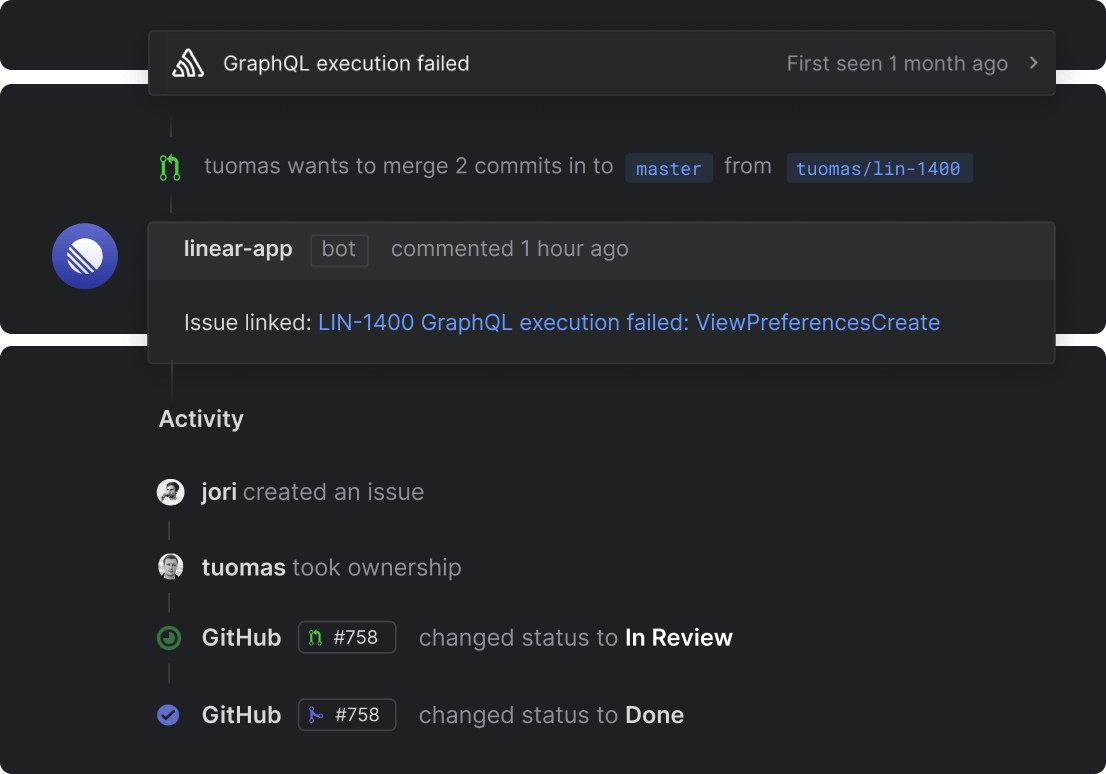
Task: Open merged #758 badge in Done row
Action: point(347,715)
